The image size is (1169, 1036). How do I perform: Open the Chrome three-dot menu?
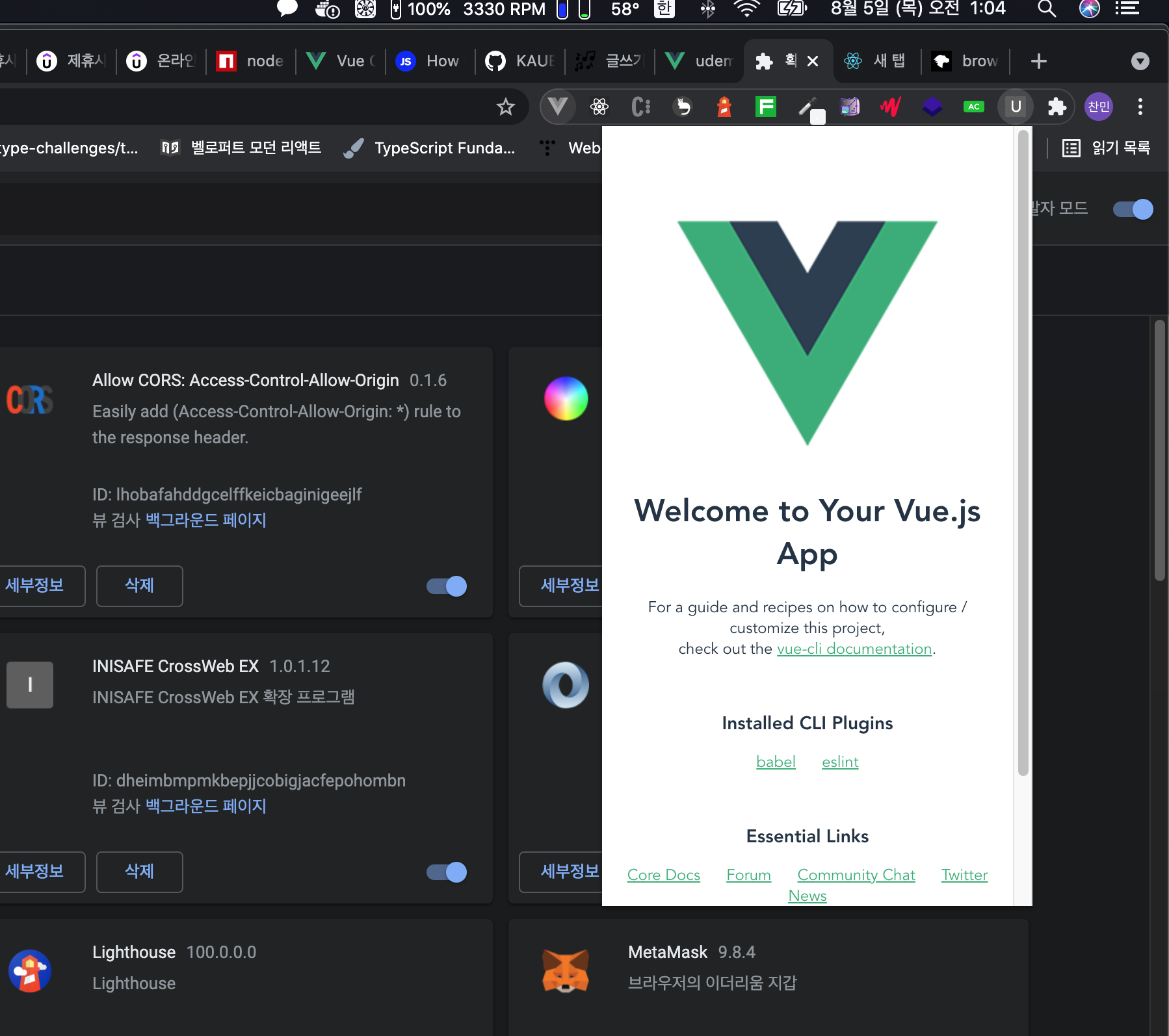1140,107
